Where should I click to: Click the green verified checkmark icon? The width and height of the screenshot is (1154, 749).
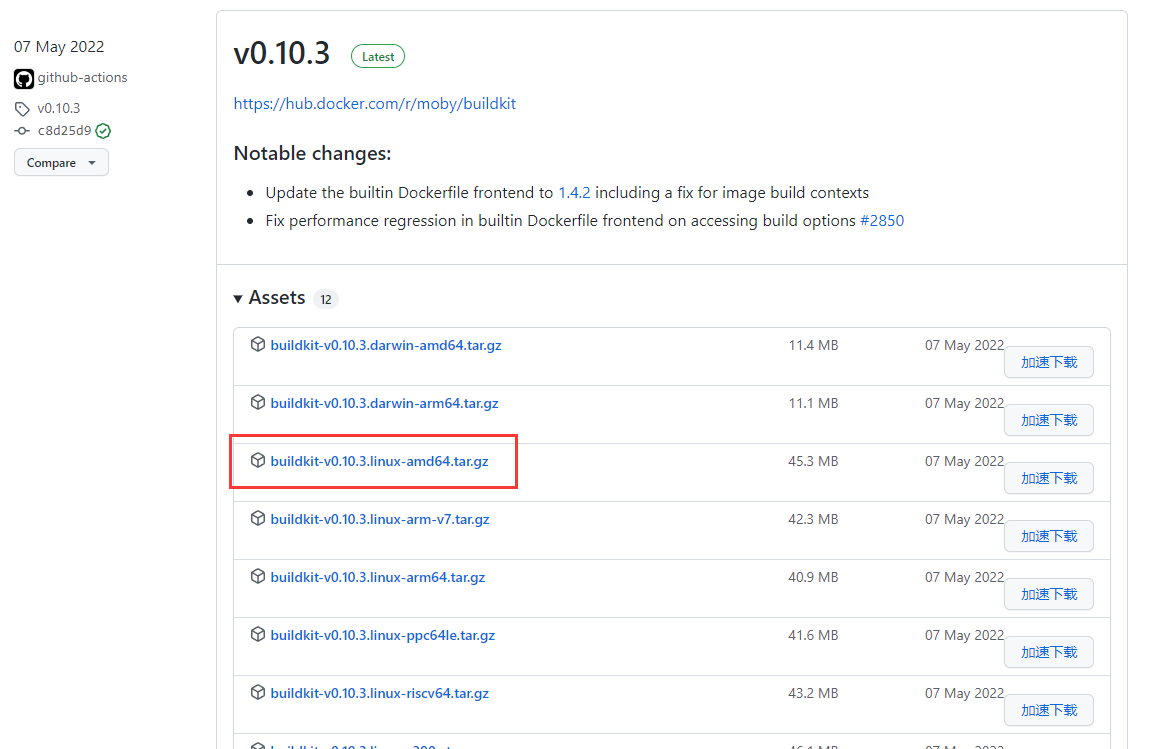point(103,131)
